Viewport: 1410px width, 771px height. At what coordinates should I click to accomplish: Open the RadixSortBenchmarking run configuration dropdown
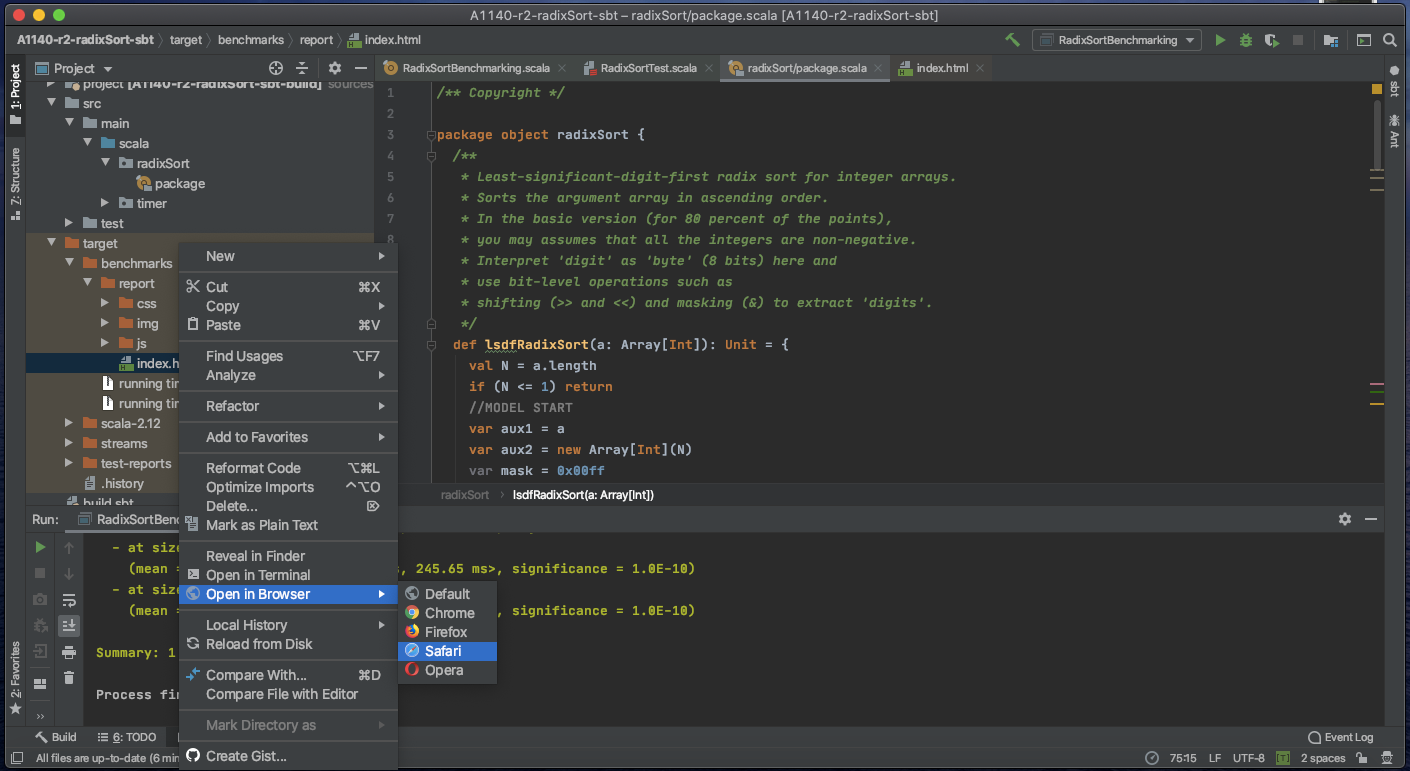click(x=1116, y=40)
